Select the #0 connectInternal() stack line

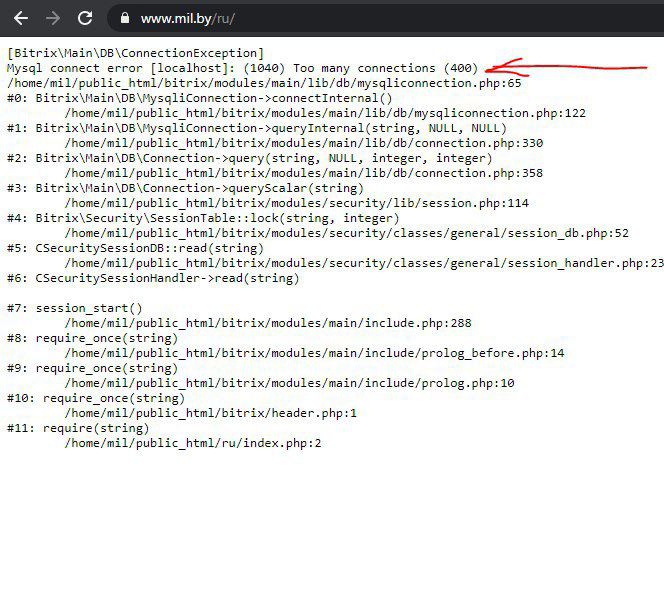click(x=199, y=98)
